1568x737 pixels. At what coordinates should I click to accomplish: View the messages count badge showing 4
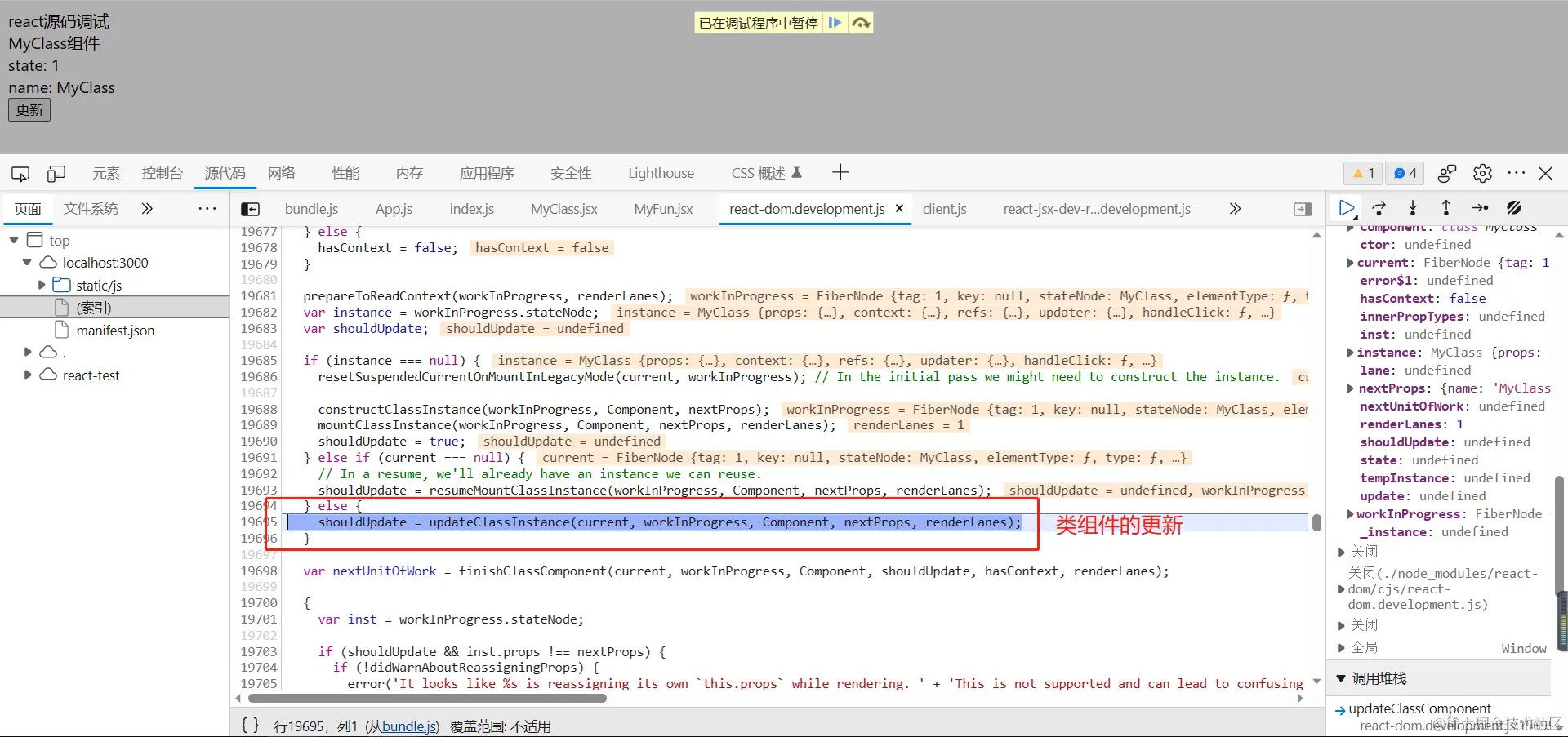tap(1405, 173)
